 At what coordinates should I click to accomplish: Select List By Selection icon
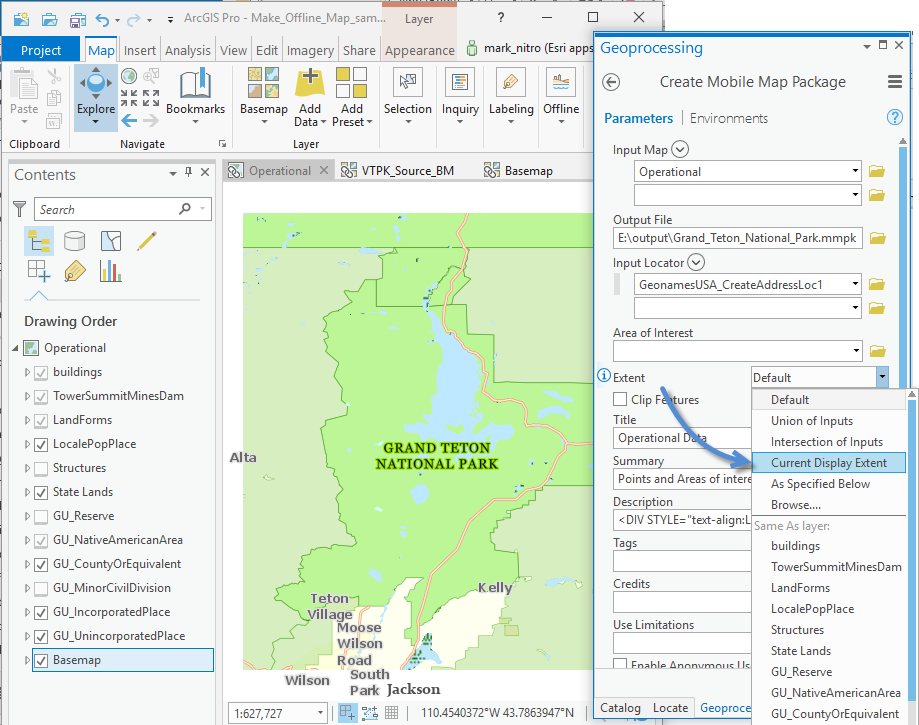click(111, 241)
